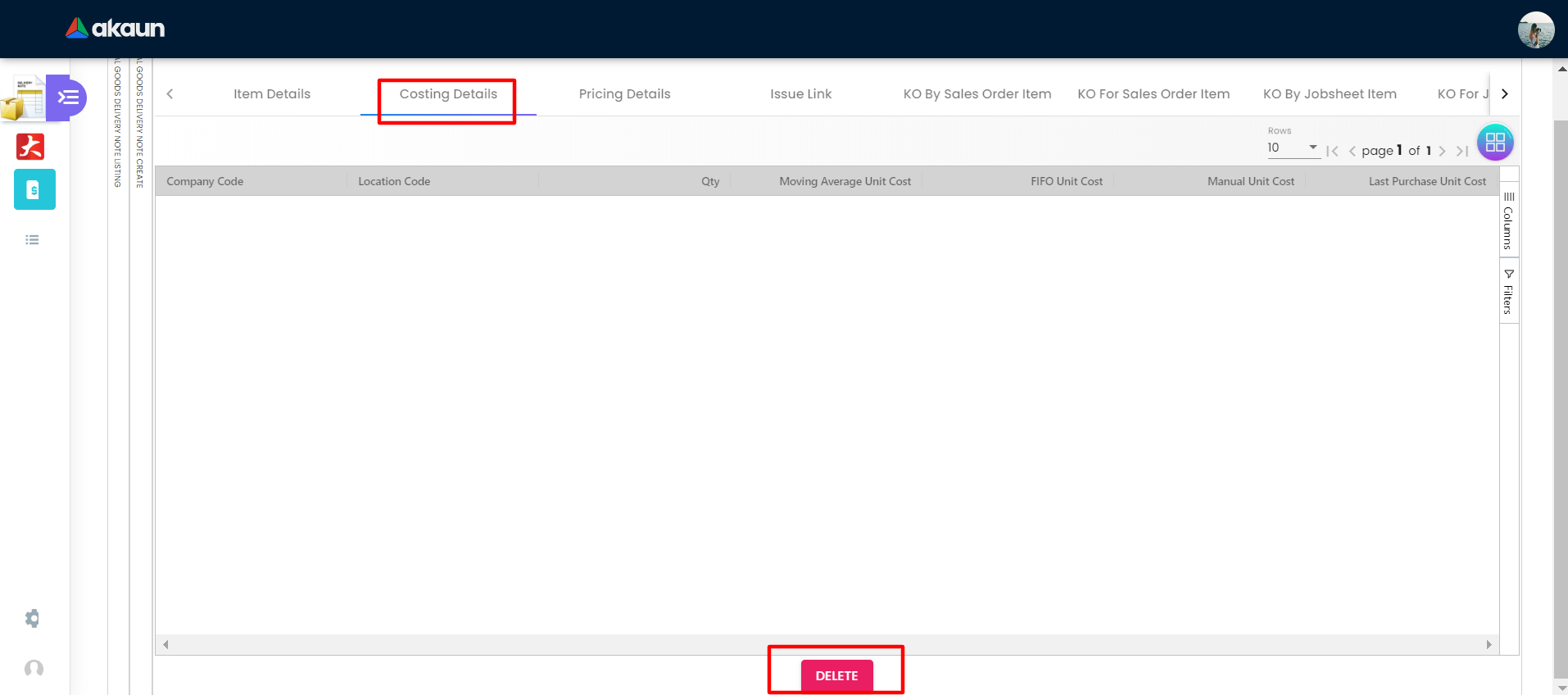This screenshot has width=1568, height=695.
Task: Switch to the Issue Link tab
Action: [801, 94]
